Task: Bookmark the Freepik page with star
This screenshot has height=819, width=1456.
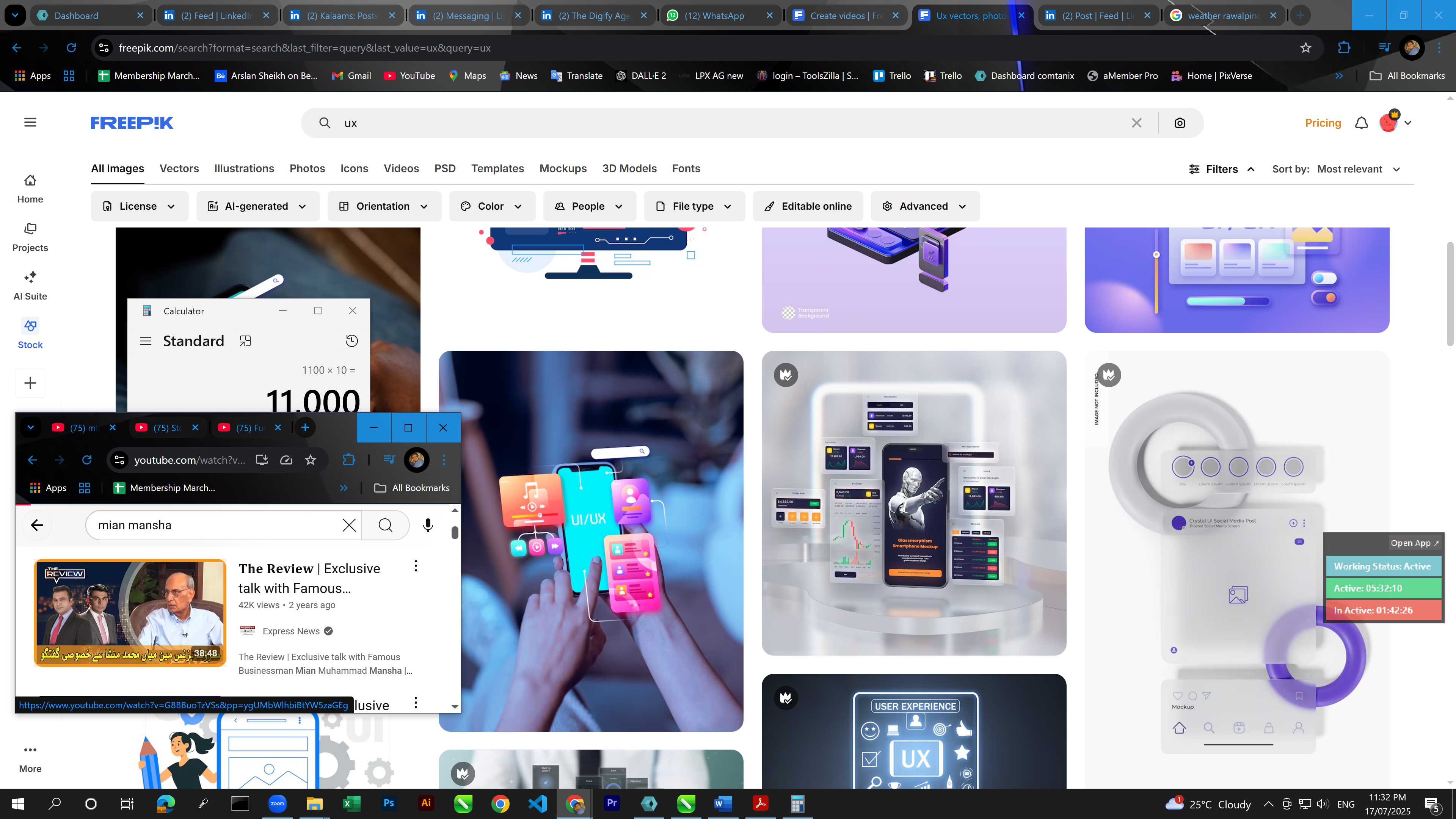Action: (x=1305, y=48)
